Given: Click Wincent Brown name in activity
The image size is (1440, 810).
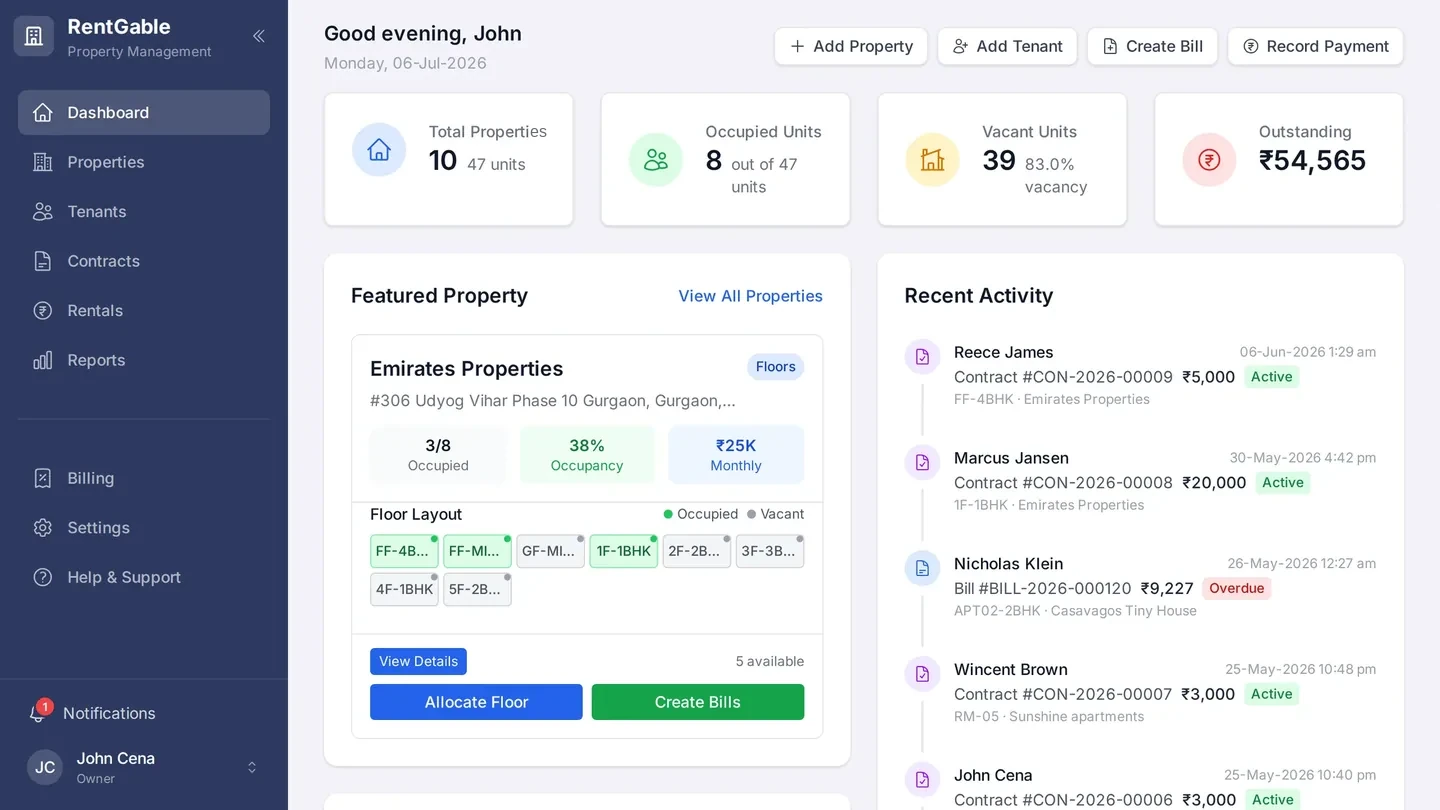Looking at the screenshot, I should [1010, 670].
